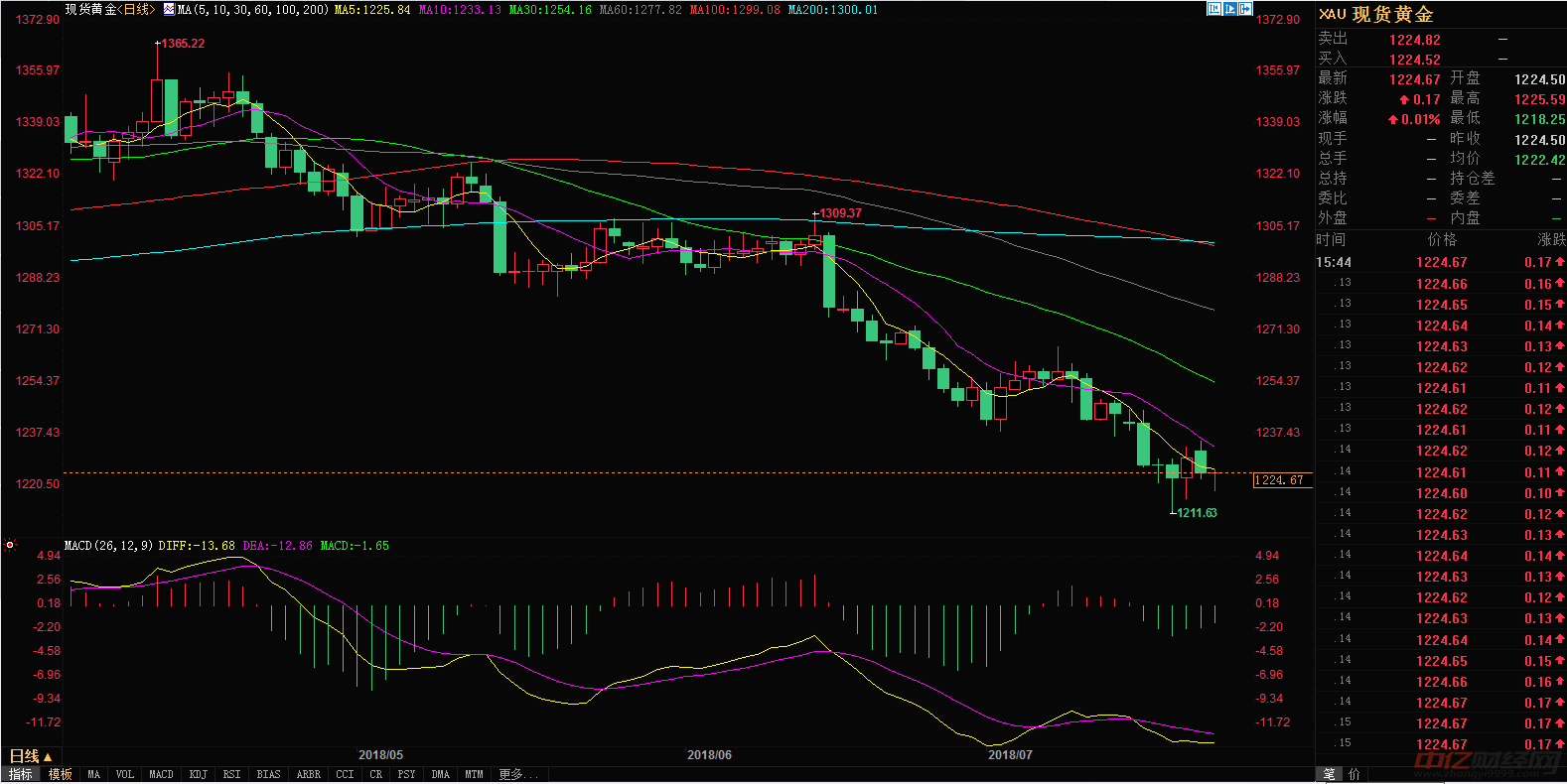The height and width of the screenshot is (784, 1567).
Task: Select the 笔 tab in quote panel
Action: [x=1330, y=774]
